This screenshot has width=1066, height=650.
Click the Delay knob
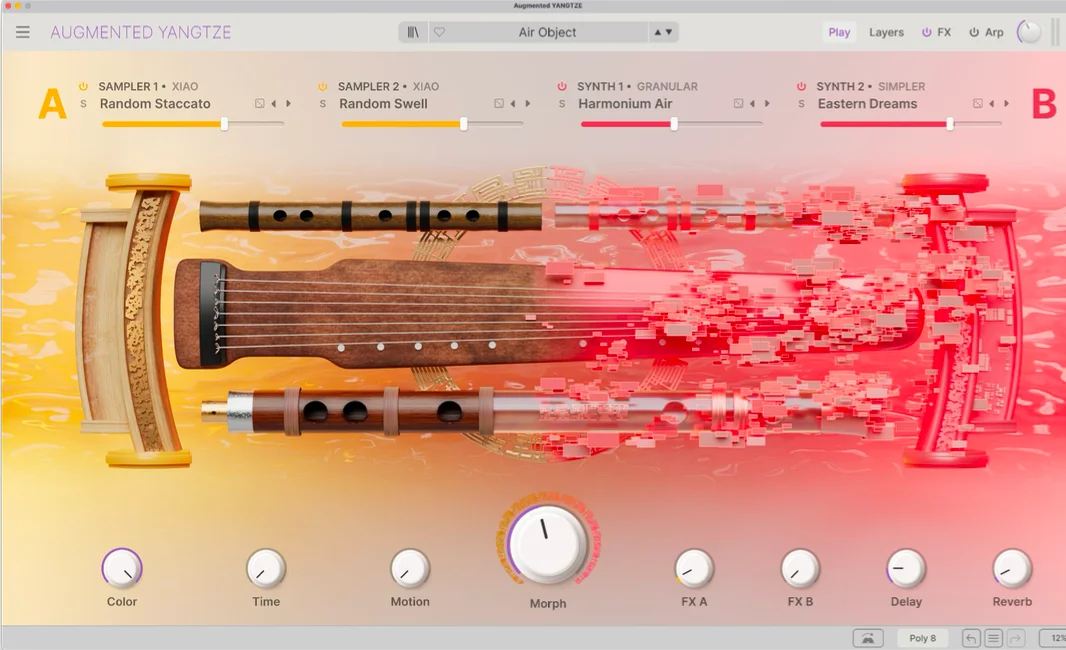[906, 568]
